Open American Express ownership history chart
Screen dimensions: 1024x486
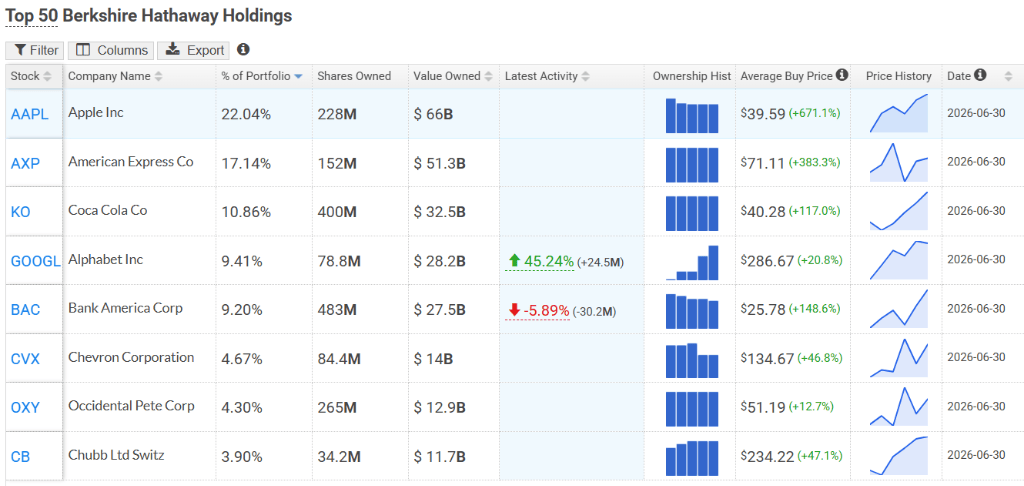tap(692, 165)
